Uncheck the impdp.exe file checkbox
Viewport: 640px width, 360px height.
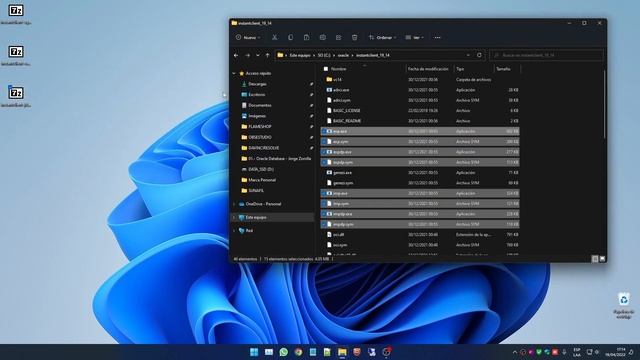(x=324, y=214)
